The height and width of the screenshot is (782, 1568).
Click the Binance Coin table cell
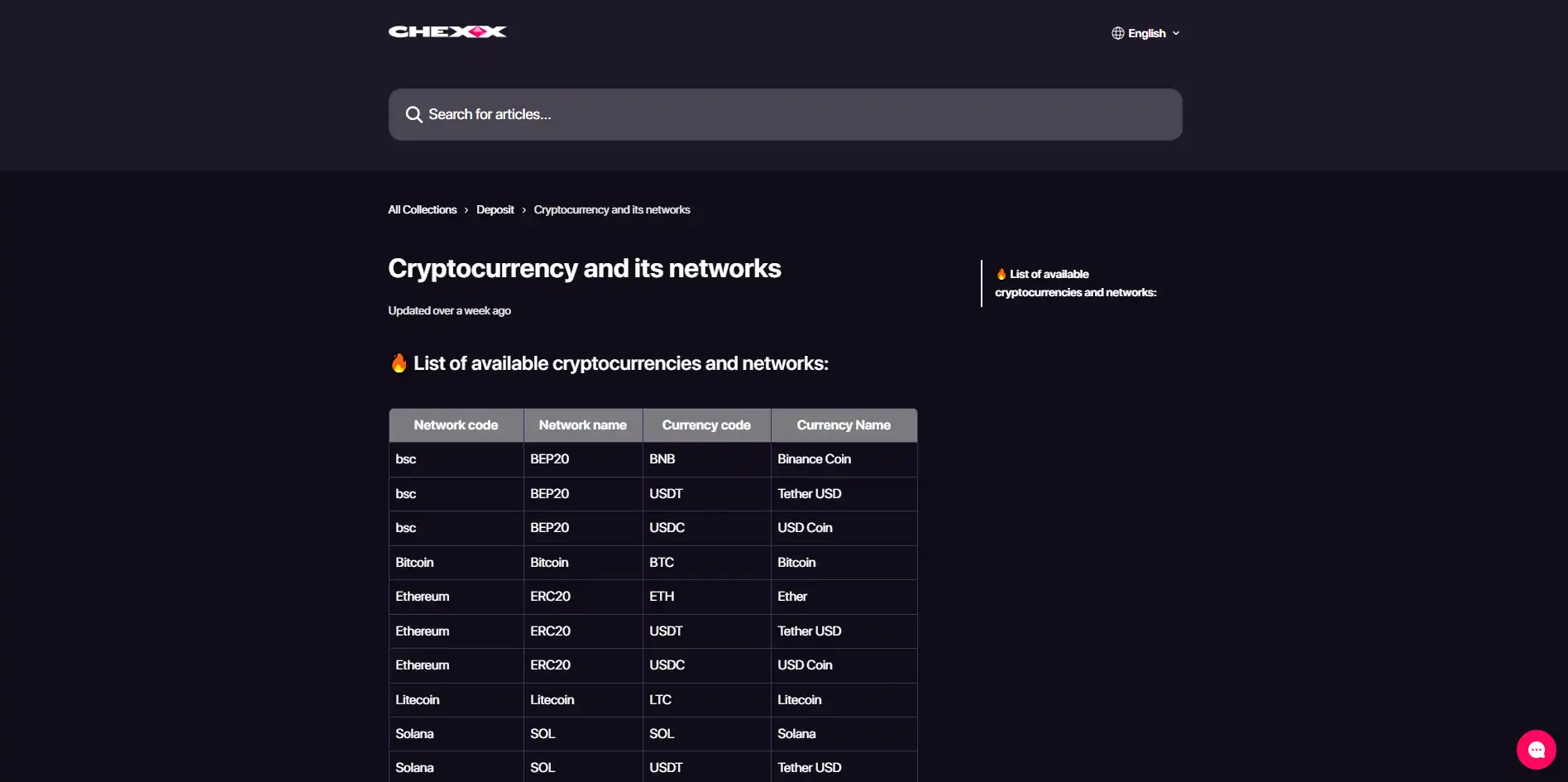(x=844, y=459)
